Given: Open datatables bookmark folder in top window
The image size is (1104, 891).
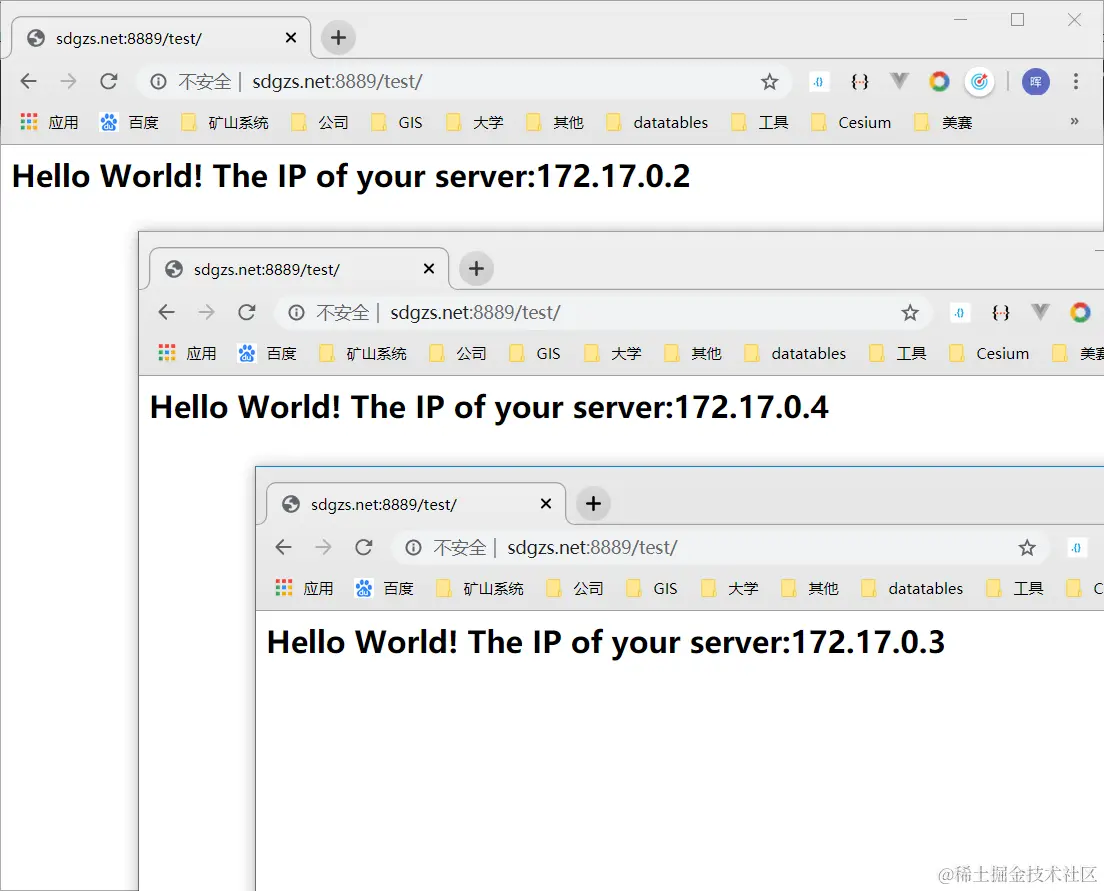Looking at the screenshot, I should click(657, 123).
